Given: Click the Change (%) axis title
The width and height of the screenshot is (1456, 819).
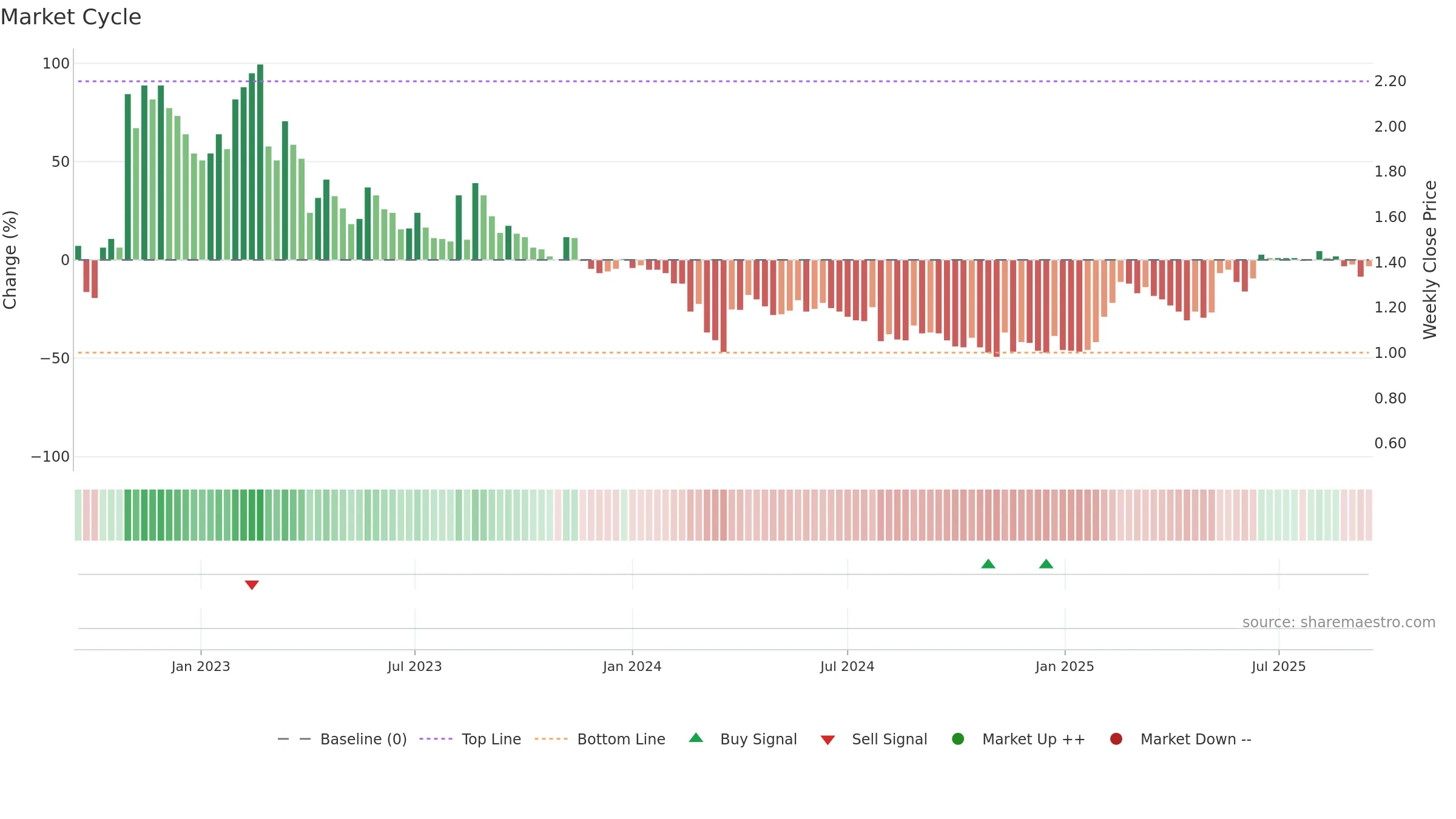Looking at the screenshot, I should pyautogui.click(x=10, y=260).
